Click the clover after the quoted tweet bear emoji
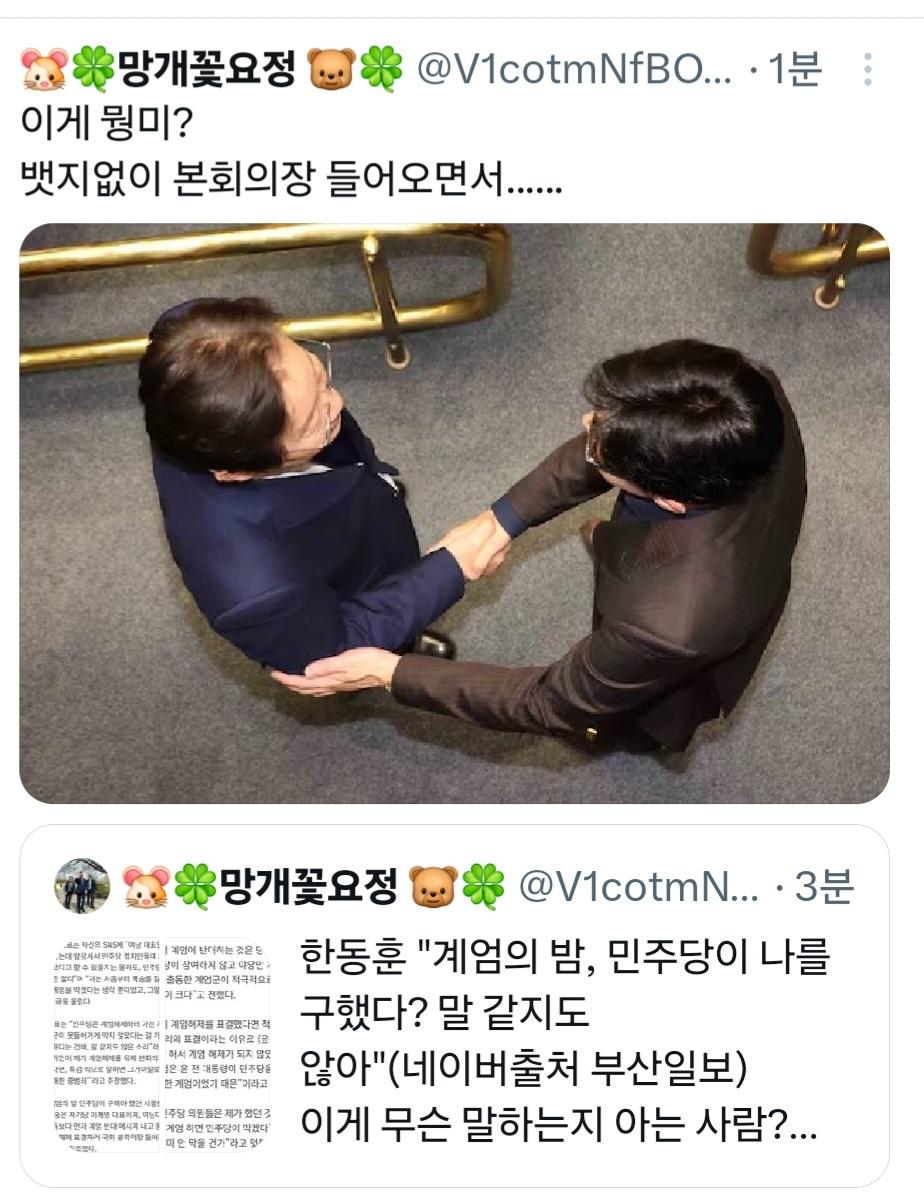The width and height of the screenshot is (924, 1192). click(x=484, y=886)
